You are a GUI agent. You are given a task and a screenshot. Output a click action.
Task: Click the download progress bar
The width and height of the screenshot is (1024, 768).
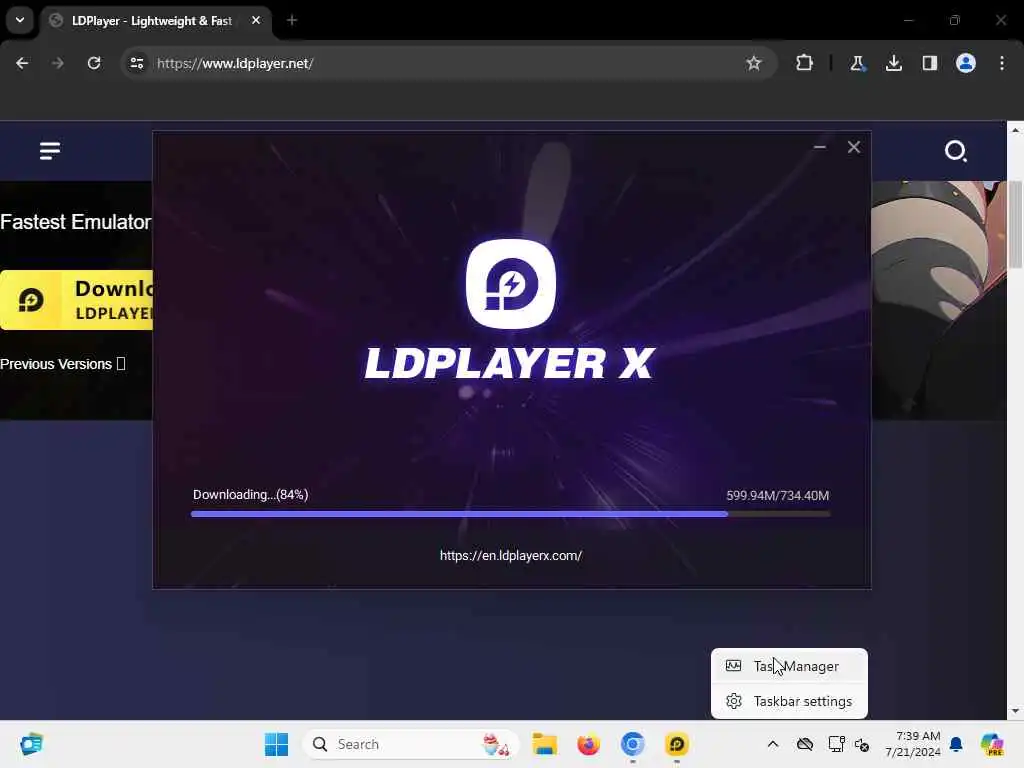(x=511, y=514)
